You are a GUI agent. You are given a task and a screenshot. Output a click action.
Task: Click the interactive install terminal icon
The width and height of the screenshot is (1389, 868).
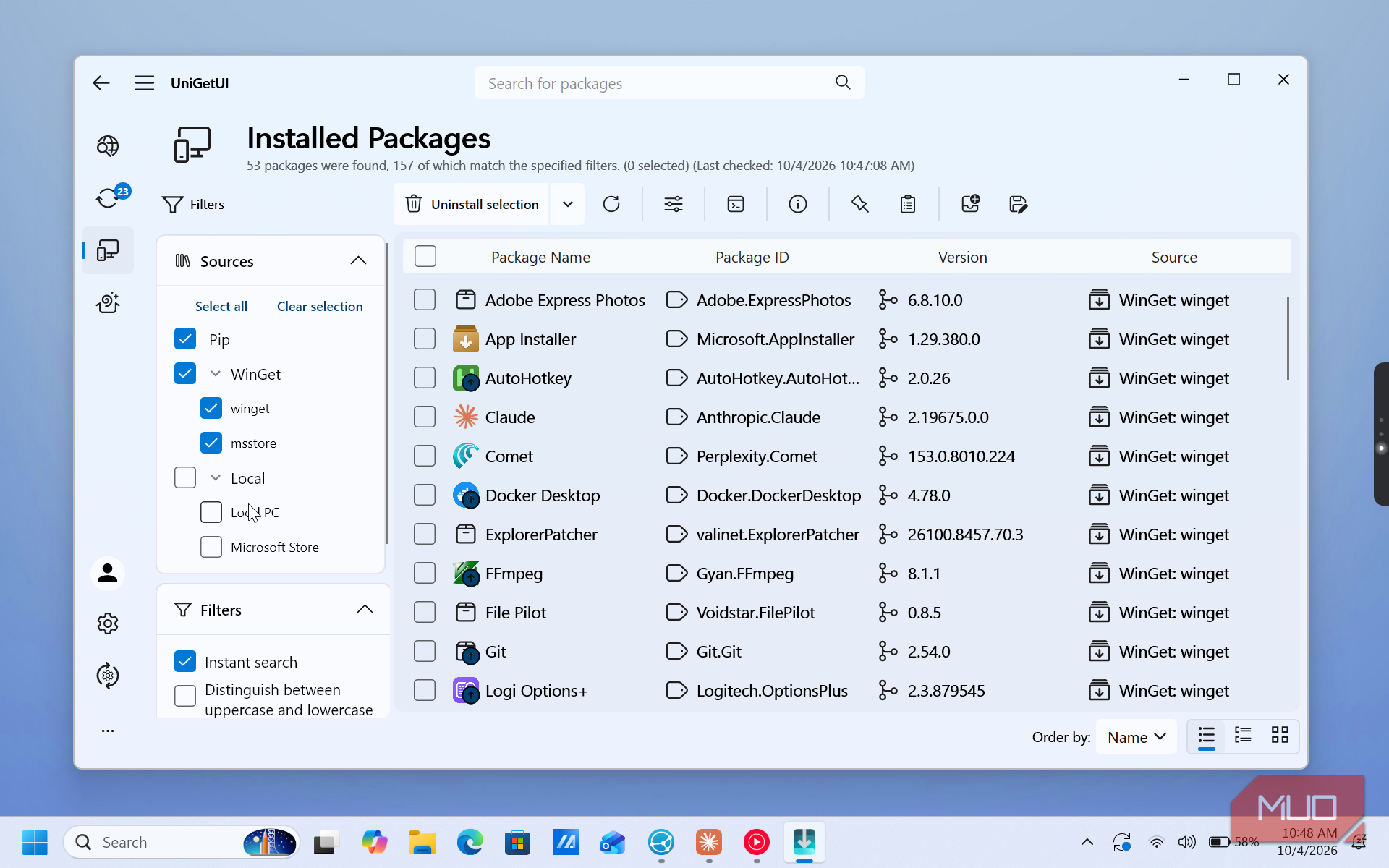736,204
